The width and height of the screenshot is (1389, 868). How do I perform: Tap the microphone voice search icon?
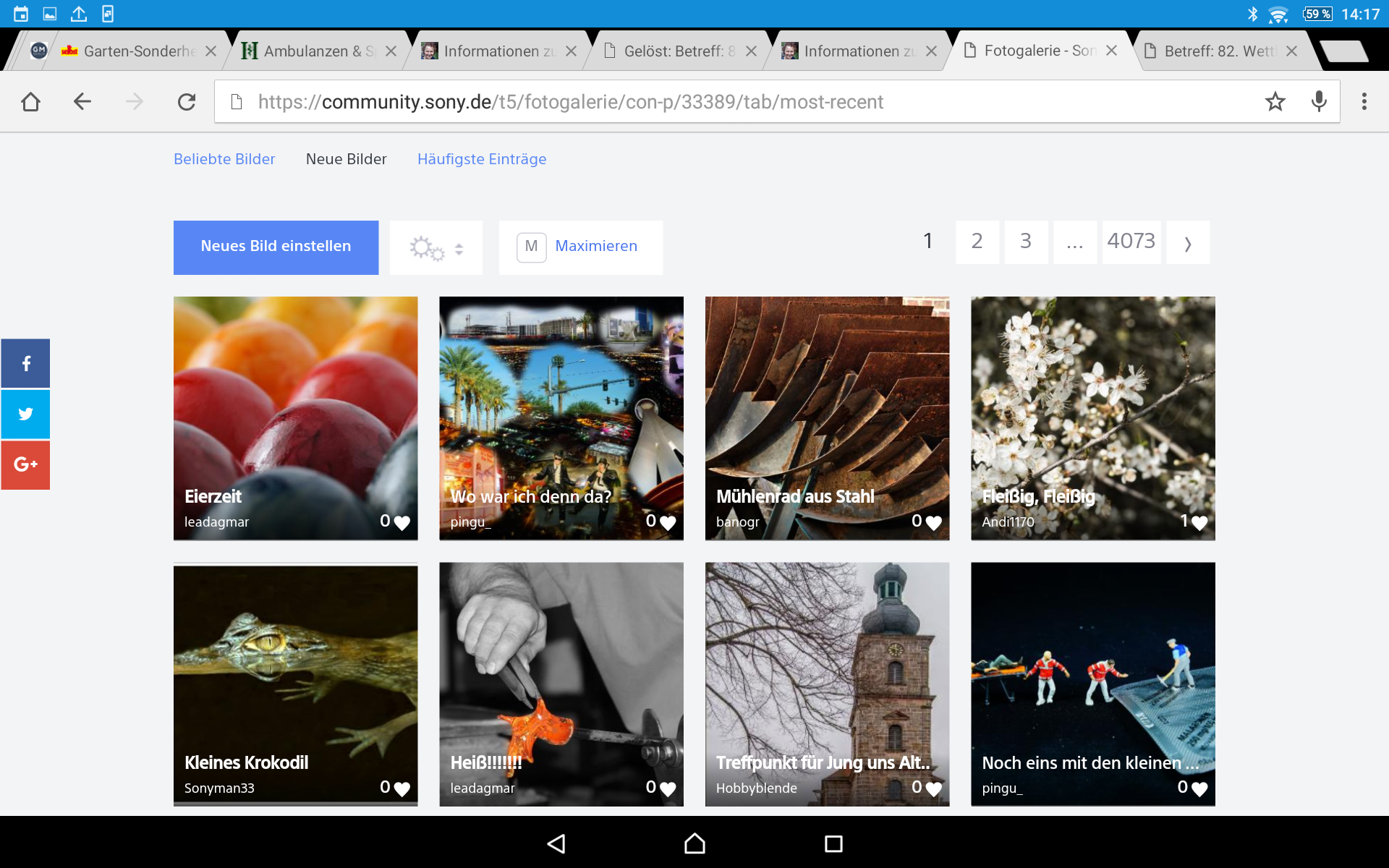coord(1319,102)
